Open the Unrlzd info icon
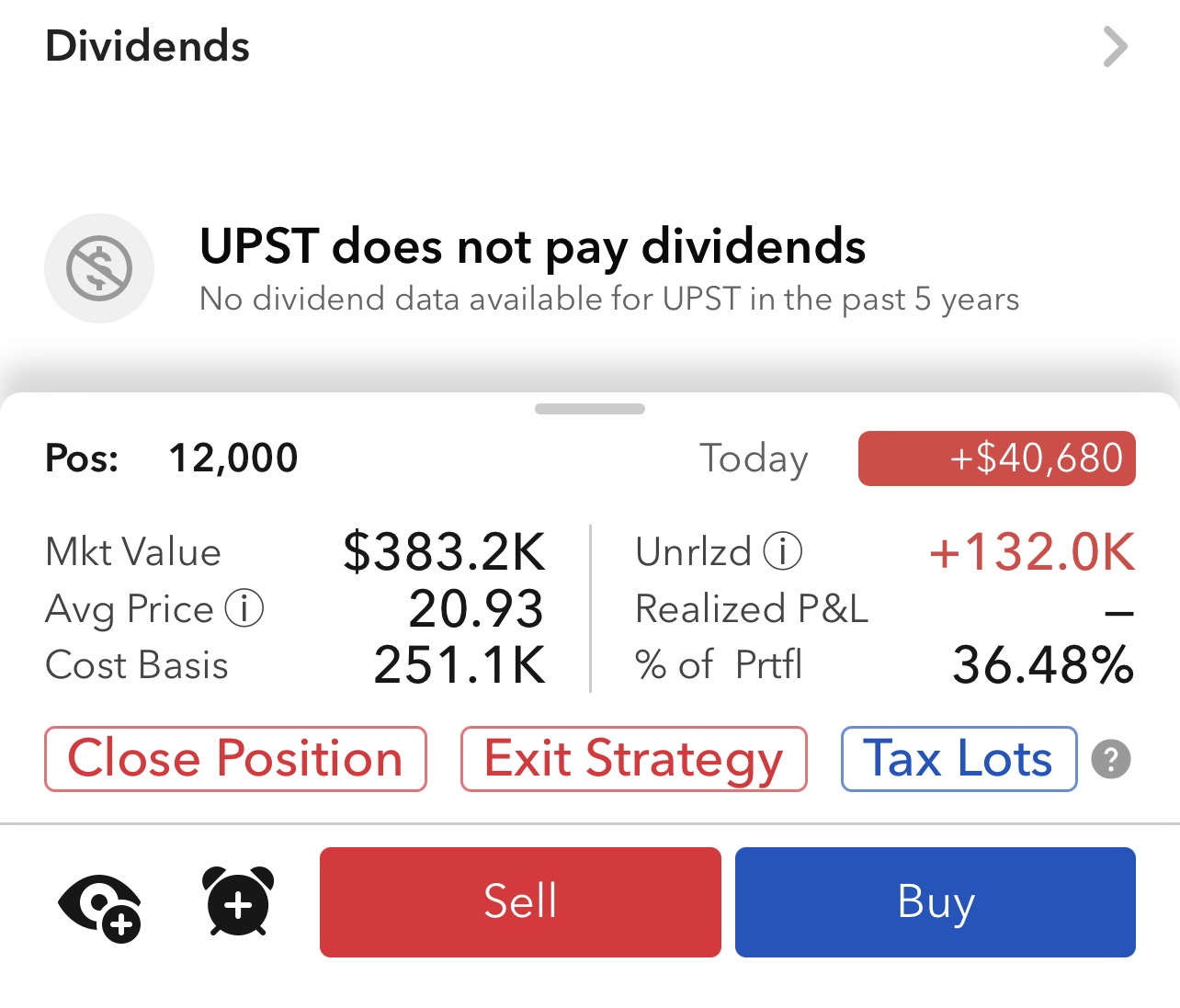Viewport: 1180px width, 1008px height. pyautogui.click(x=783, y=551)
